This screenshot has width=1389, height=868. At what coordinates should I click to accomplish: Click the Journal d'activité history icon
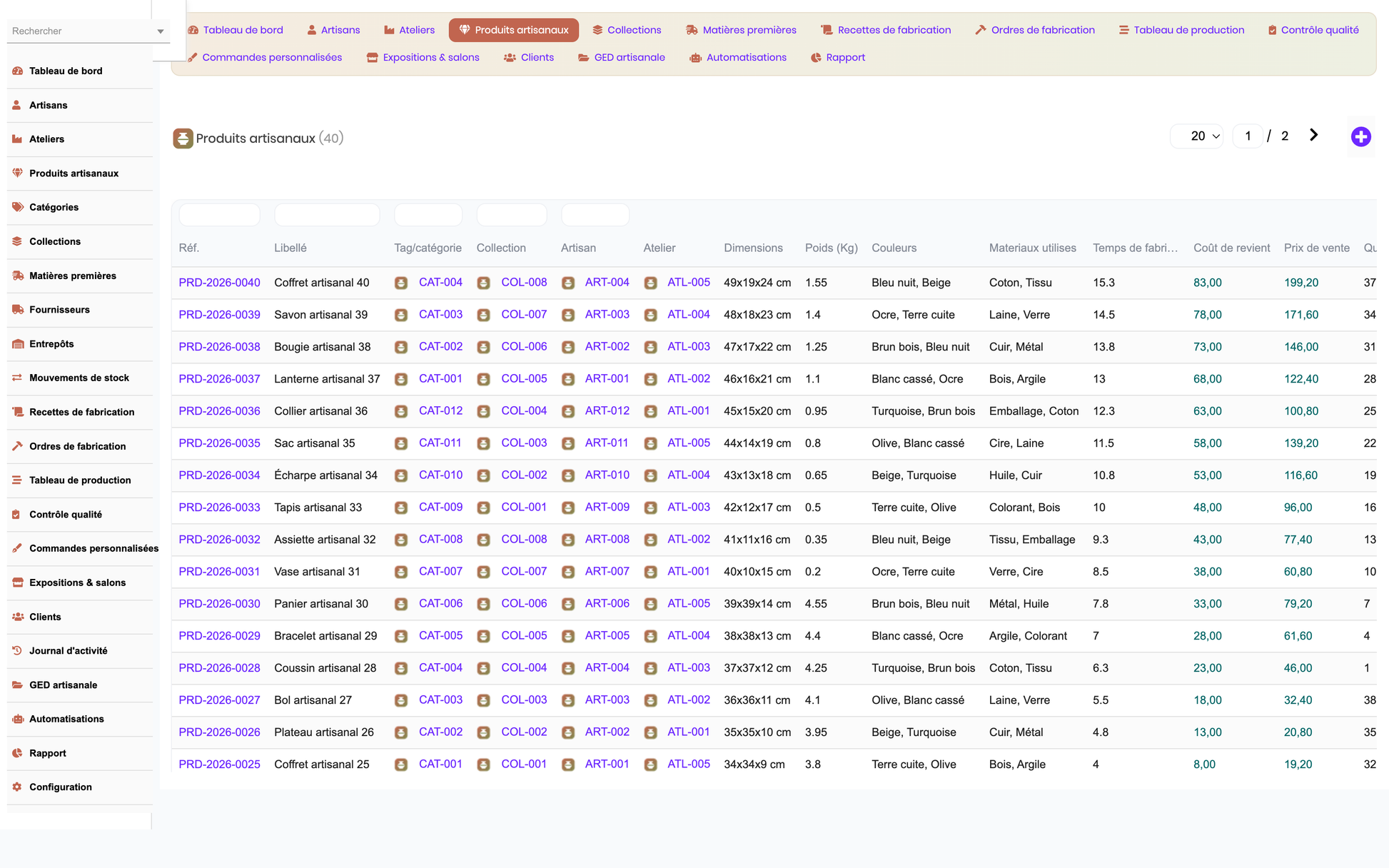tap(17, 650)
